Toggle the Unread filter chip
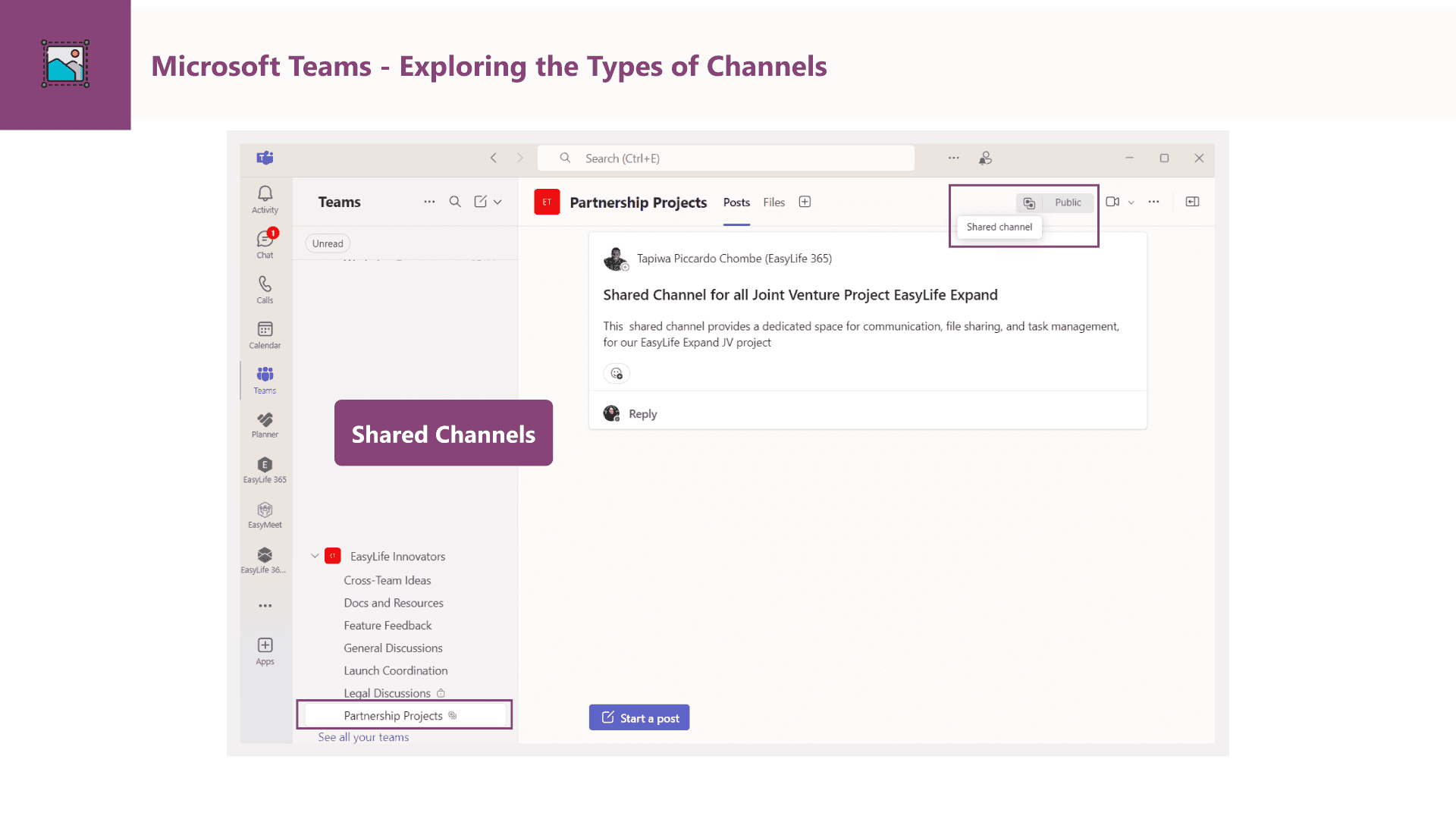 (328, 243)
